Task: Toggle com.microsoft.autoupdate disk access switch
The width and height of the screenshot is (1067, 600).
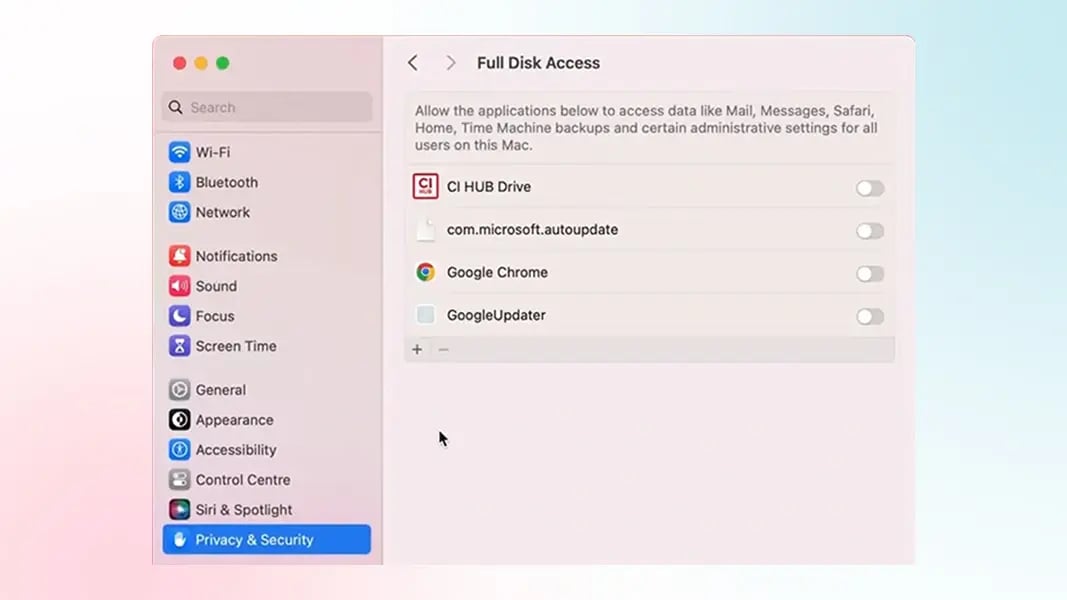Action: (870, 231)
